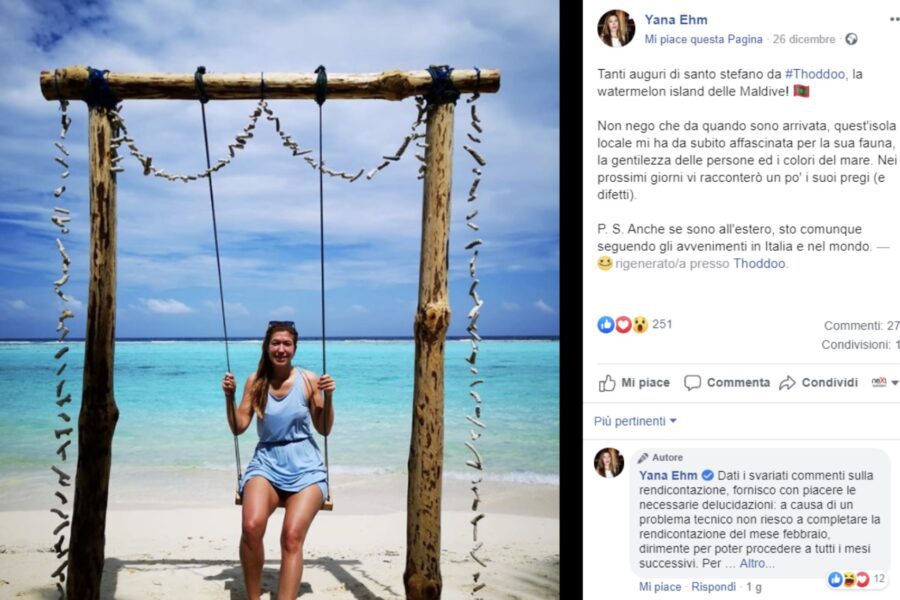Click the Wow reaction emoji
The image size is (900, 600).
click(639, 323)
